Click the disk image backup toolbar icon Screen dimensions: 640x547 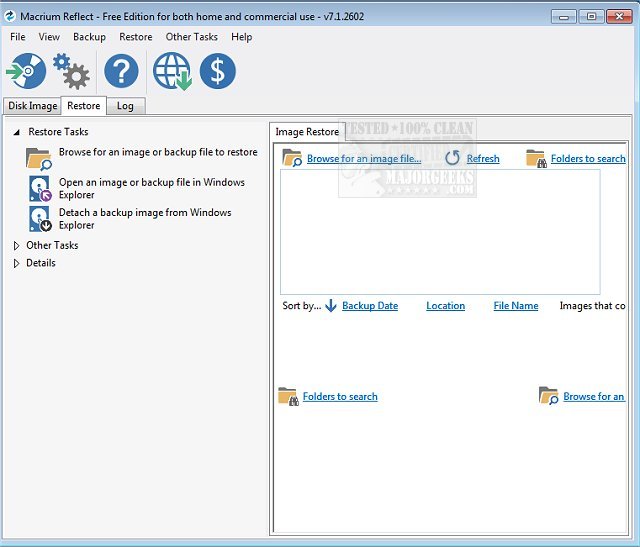[x=26, y=71]
